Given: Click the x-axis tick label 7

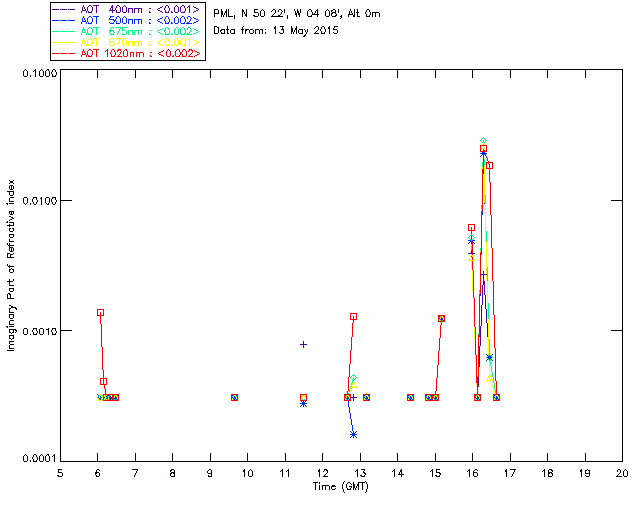Looking at the screenshot, I should click(135, 474).
